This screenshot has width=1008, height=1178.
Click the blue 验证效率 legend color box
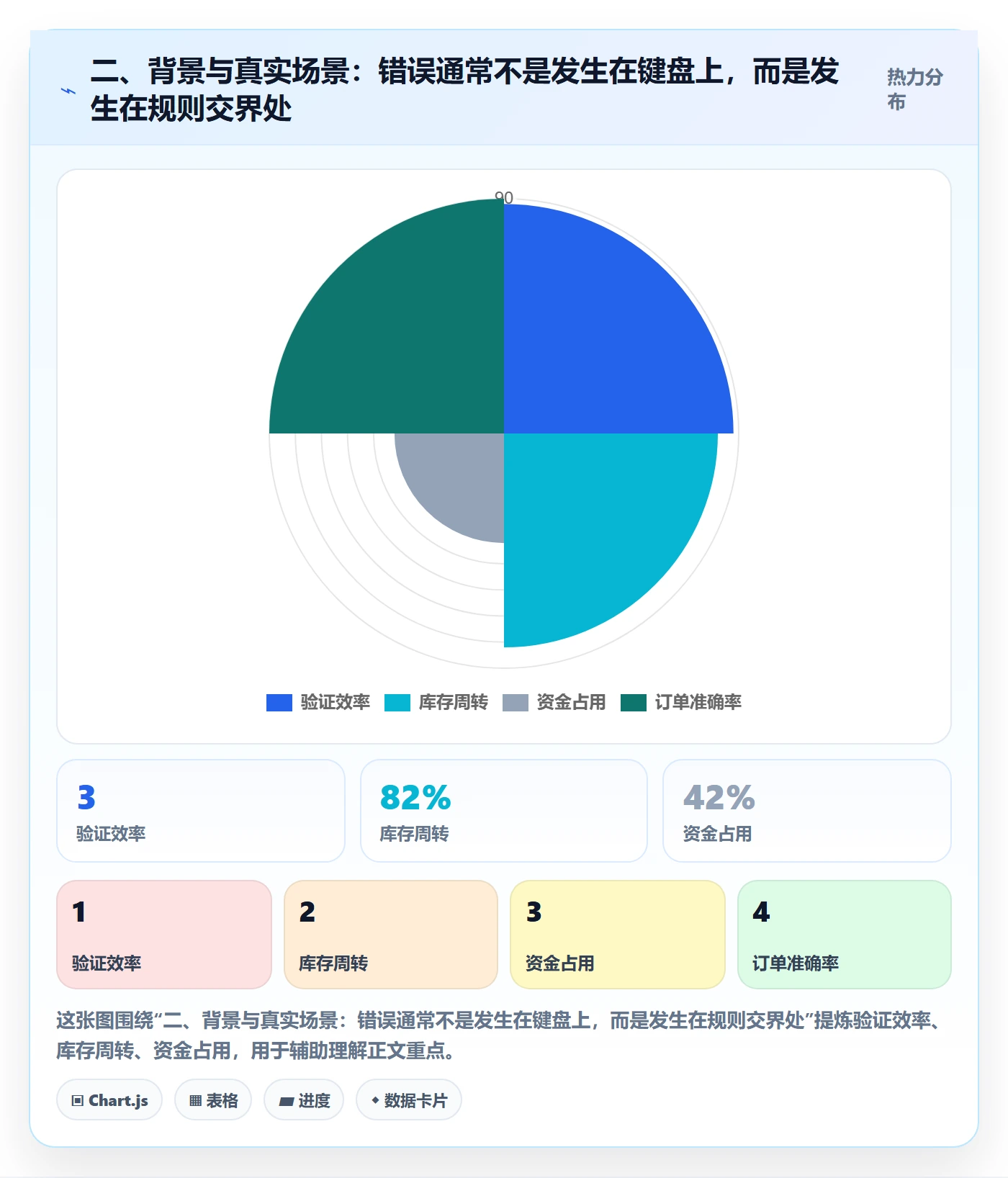279,702
